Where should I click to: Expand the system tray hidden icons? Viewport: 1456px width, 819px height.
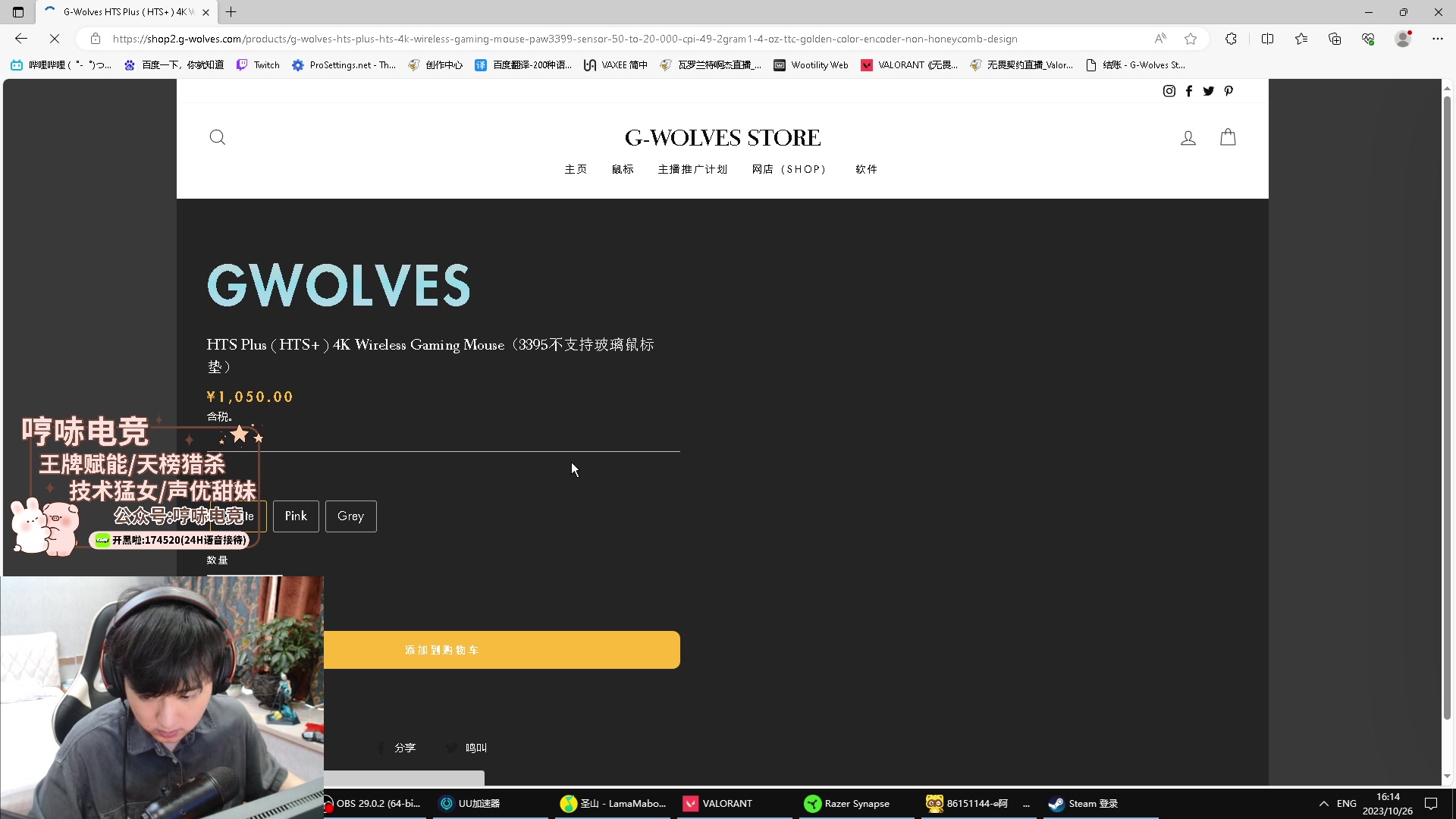[1323, 804]
